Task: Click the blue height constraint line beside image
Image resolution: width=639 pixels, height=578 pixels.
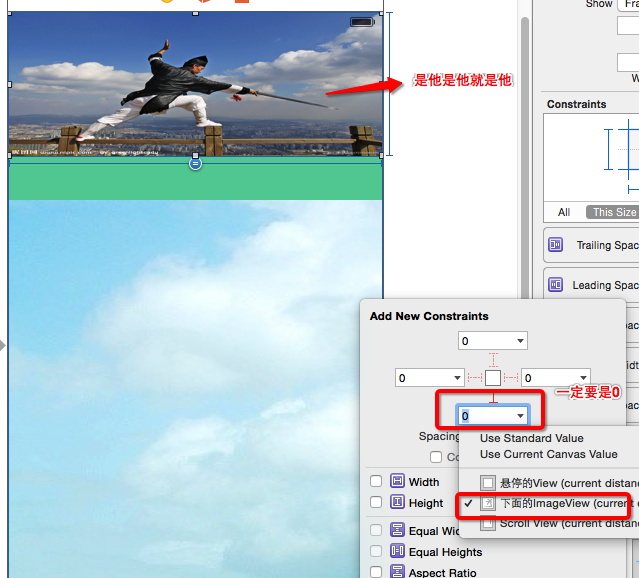Action: pyautogui.click(x=390, y=84)
